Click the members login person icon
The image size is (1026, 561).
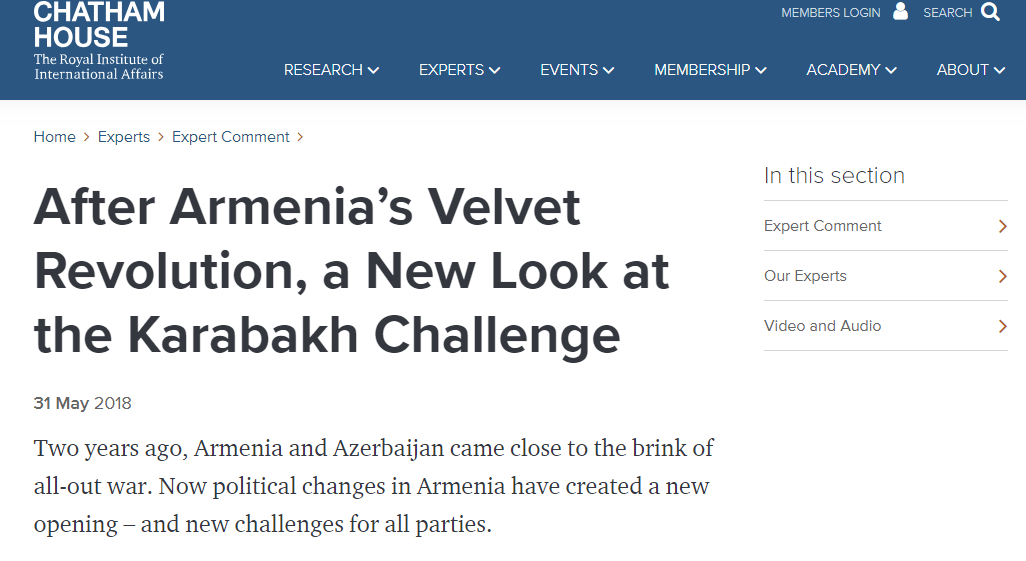[x=900, y=11]
